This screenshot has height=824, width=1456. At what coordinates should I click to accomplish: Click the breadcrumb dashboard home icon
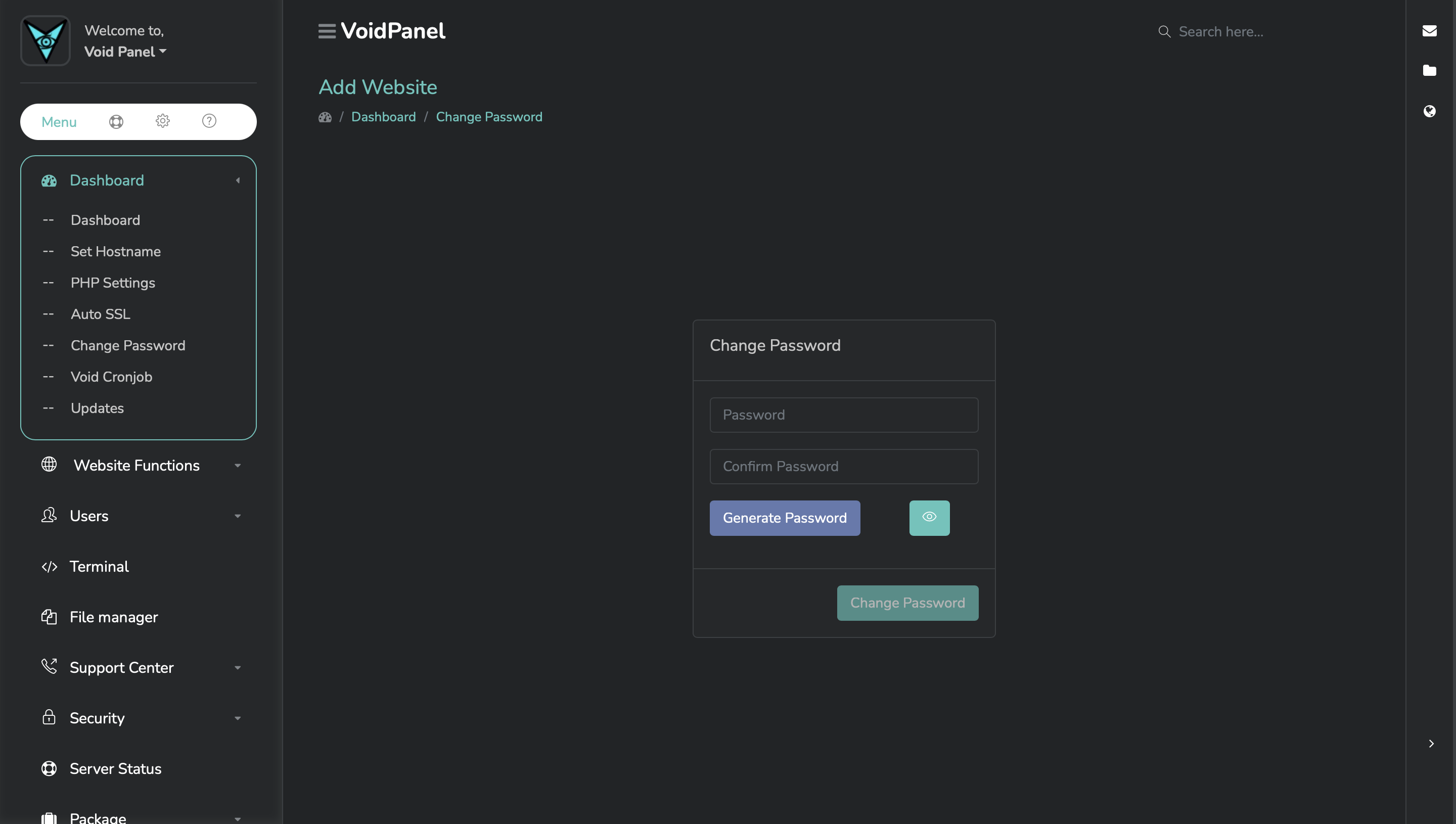(x=325, y=117)
